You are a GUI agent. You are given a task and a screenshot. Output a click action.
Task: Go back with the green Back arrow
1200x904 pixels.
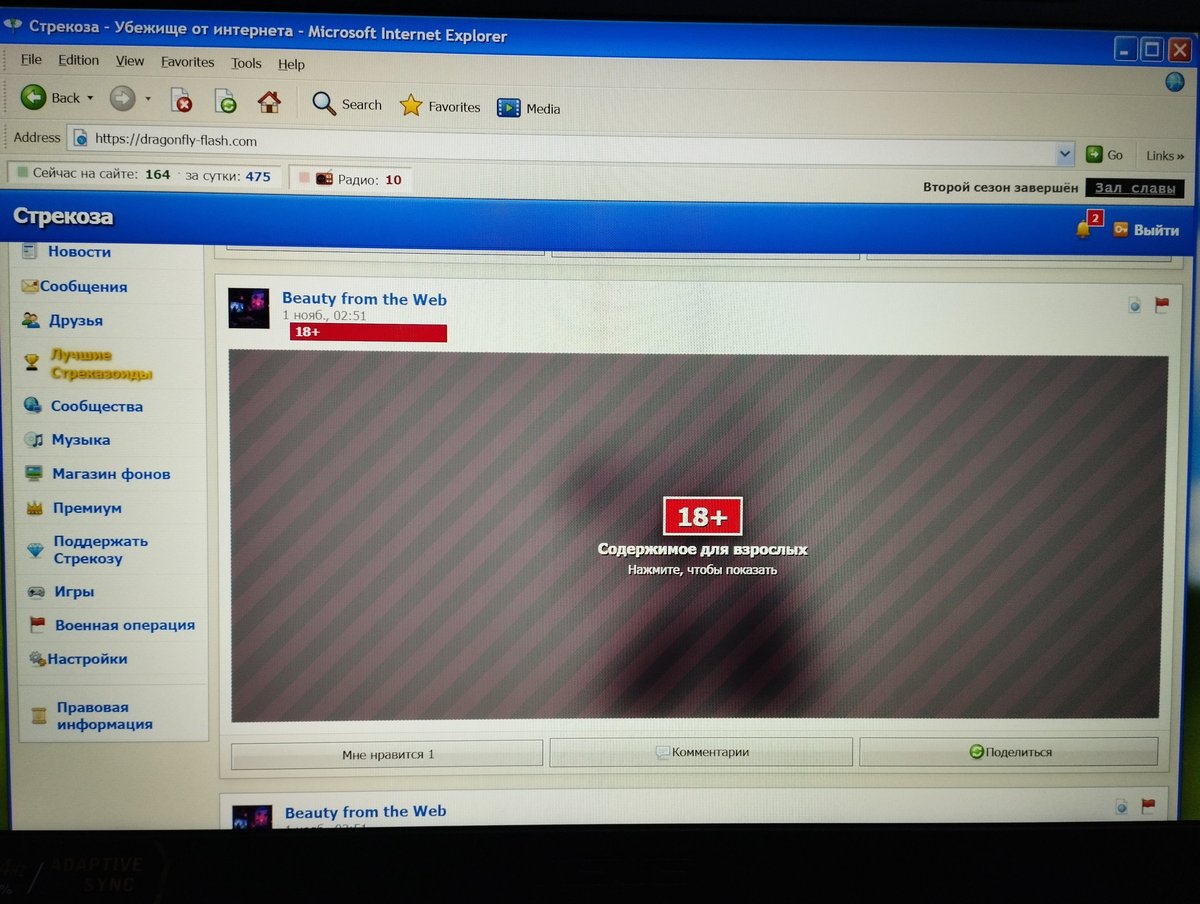(x=34, y=97)
